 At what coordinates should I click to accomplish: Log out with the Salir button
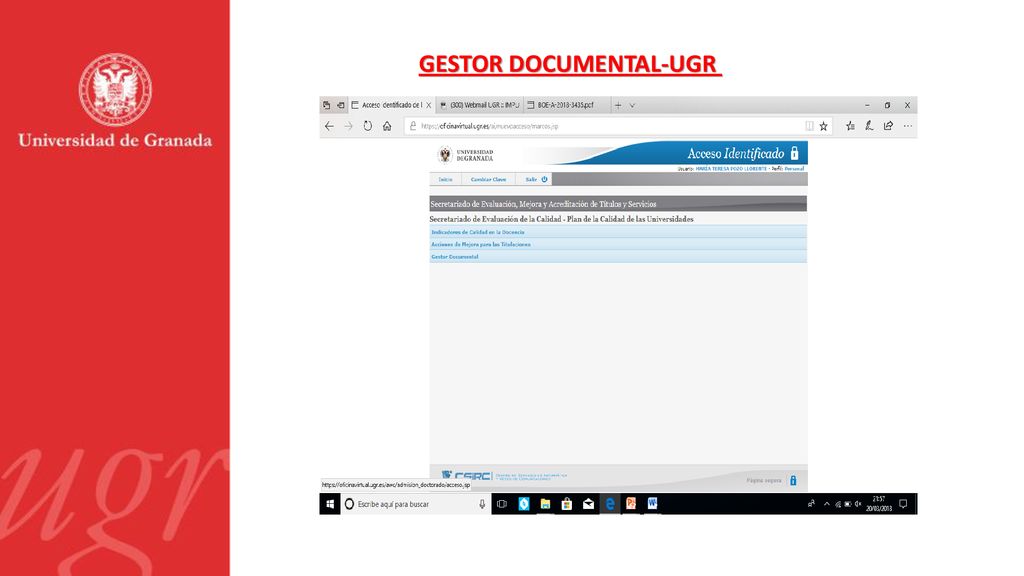tap(536, 180)
